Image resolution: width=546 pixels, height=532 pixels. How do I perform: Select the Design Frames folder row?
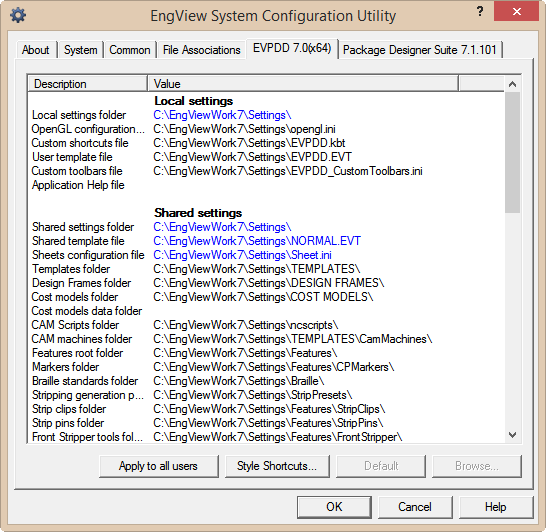pyautogui.click(x=266, y=283)
